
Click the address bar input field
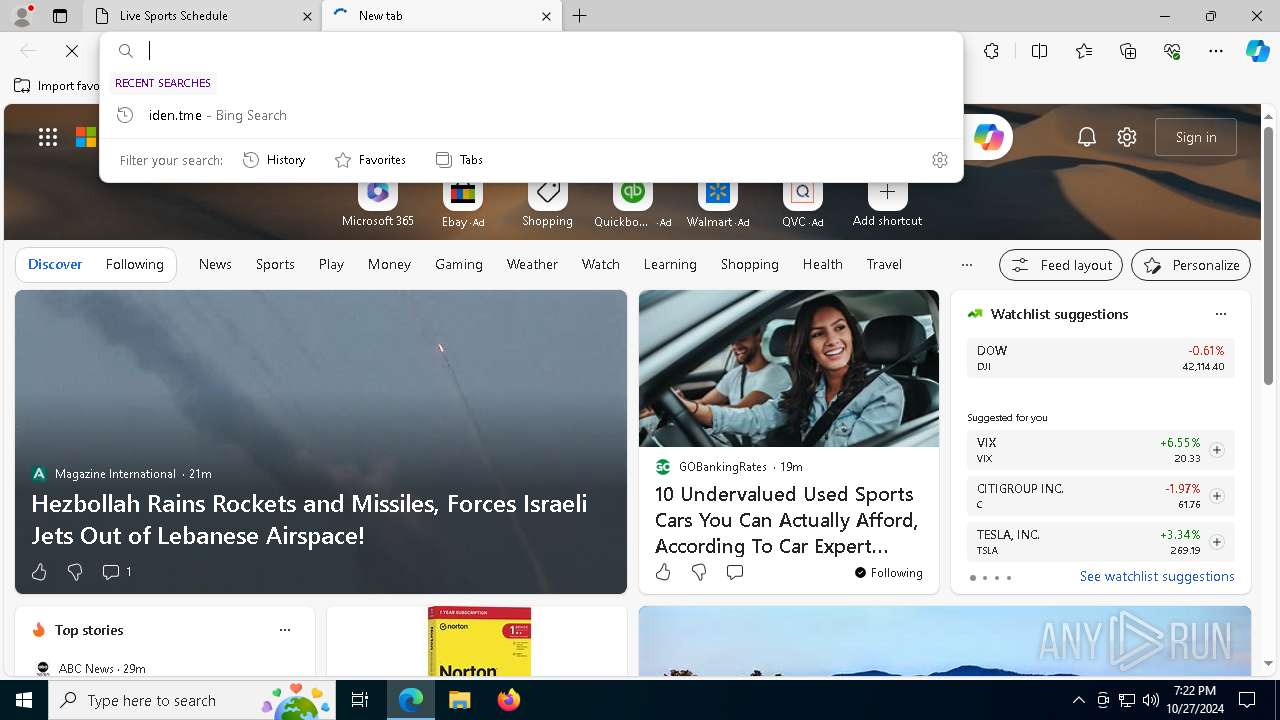point(550,51)
